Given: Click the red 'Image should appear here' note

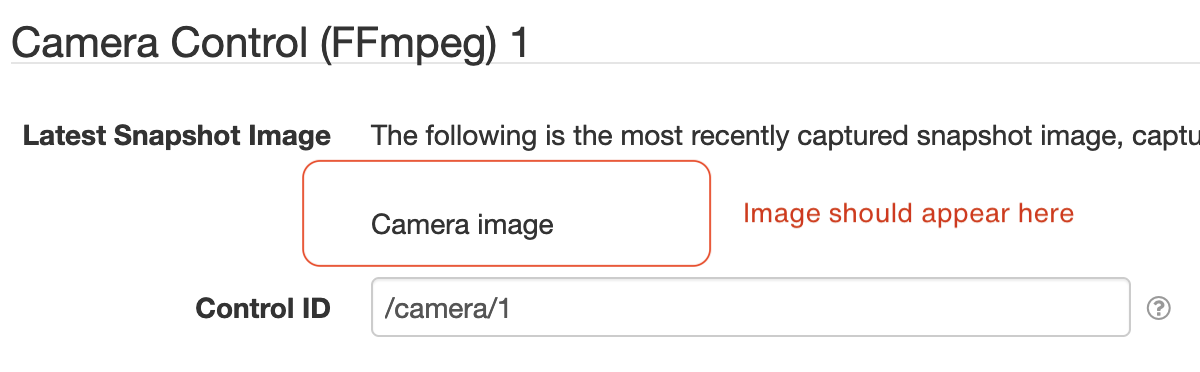Looking at the screenshot, I should coord(908,213).
